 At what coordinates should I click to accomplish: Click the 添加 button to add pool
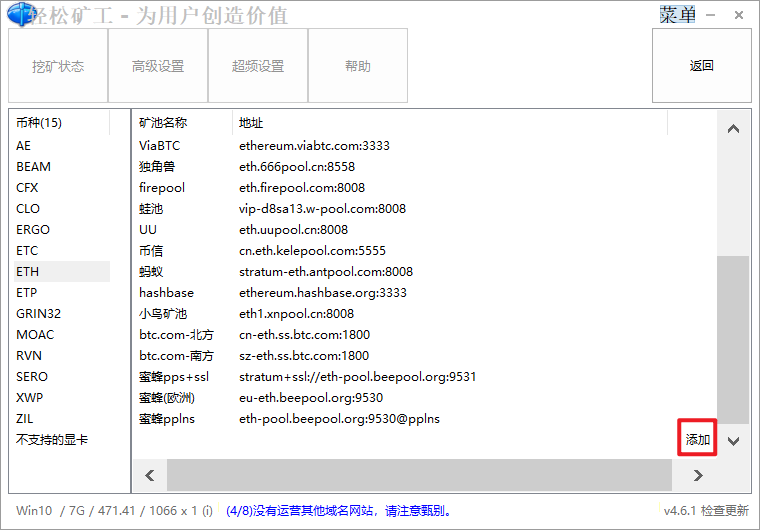coord(697,440)
